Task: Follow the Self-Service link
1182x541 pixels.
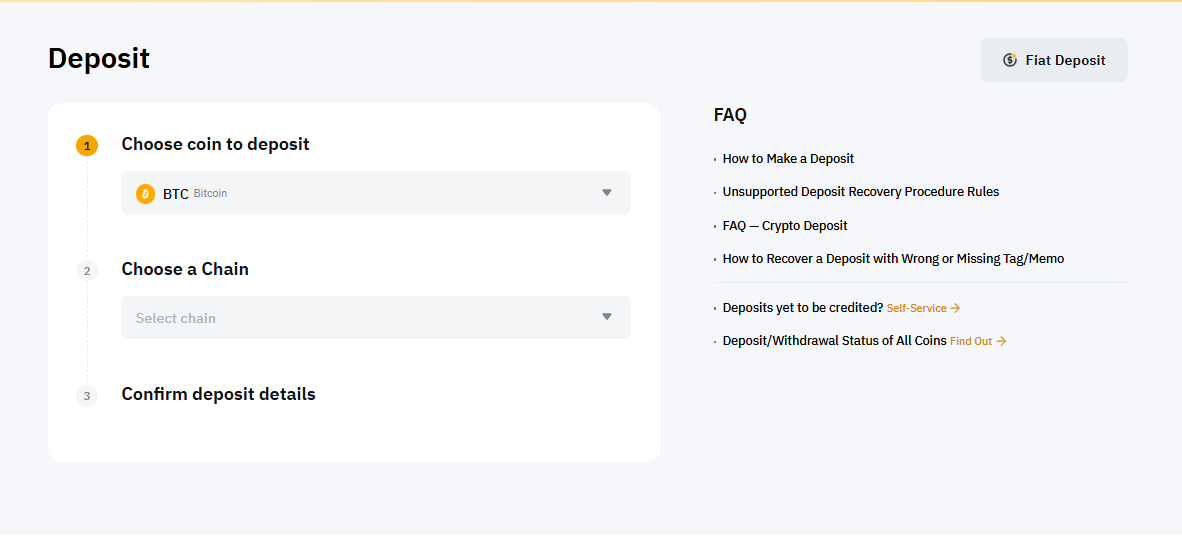Action: point(916,309)
